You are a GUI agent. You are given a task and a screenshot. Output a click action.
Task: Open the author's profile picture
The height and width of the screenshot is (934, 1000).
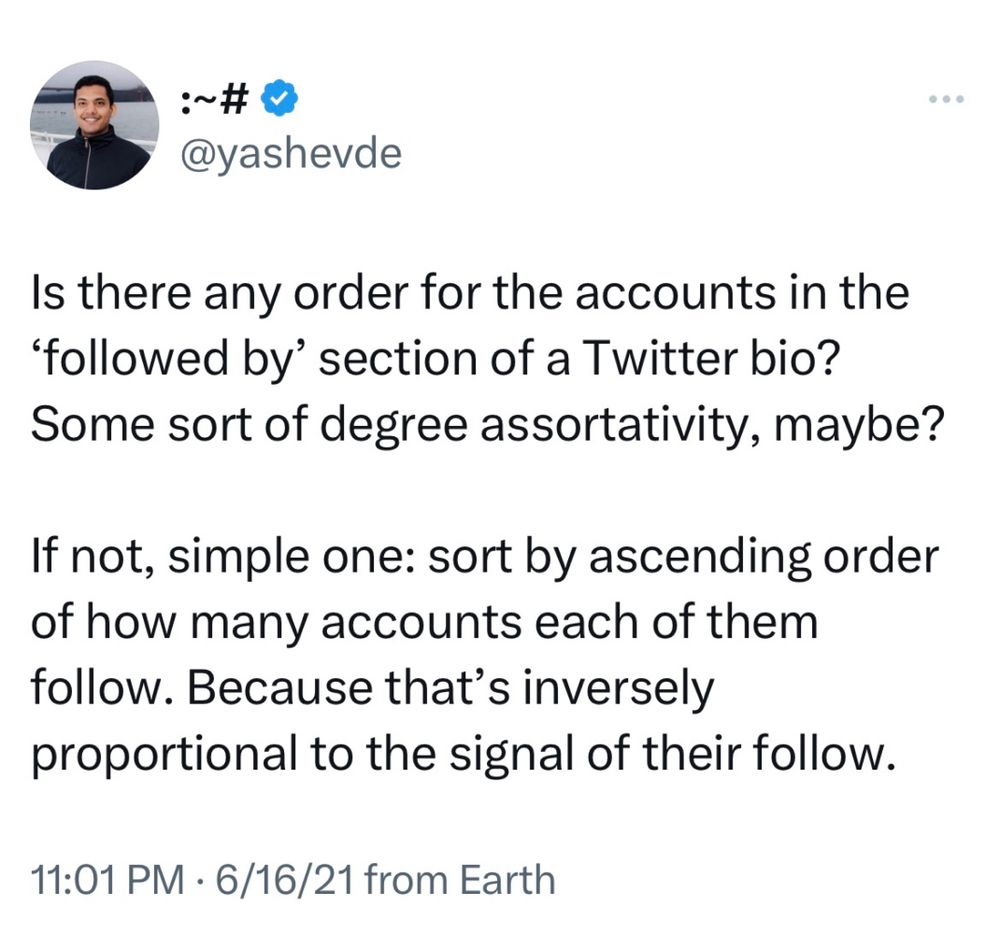(96, 125)
